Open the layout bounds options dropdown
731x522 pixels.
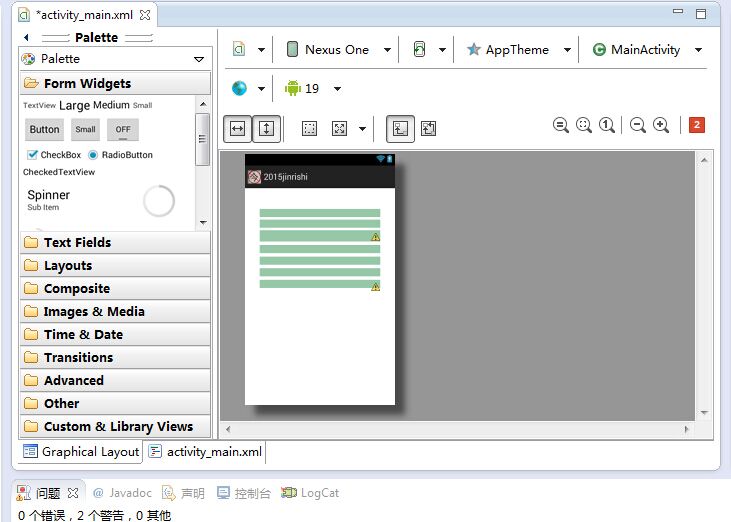(362, 129)
